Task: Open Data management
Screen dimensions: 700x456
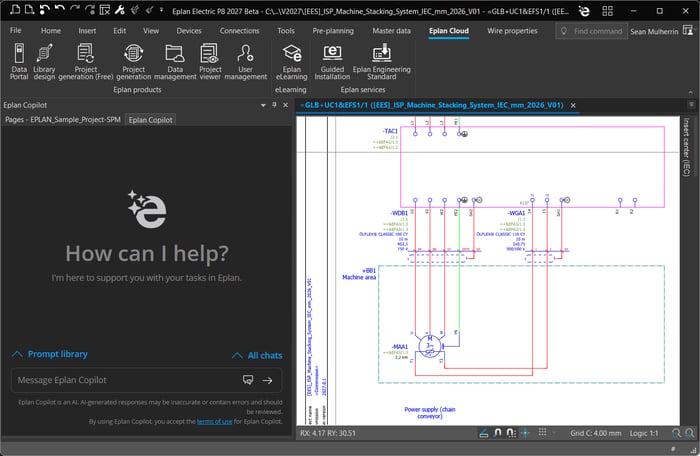Action: click(175, 62)
